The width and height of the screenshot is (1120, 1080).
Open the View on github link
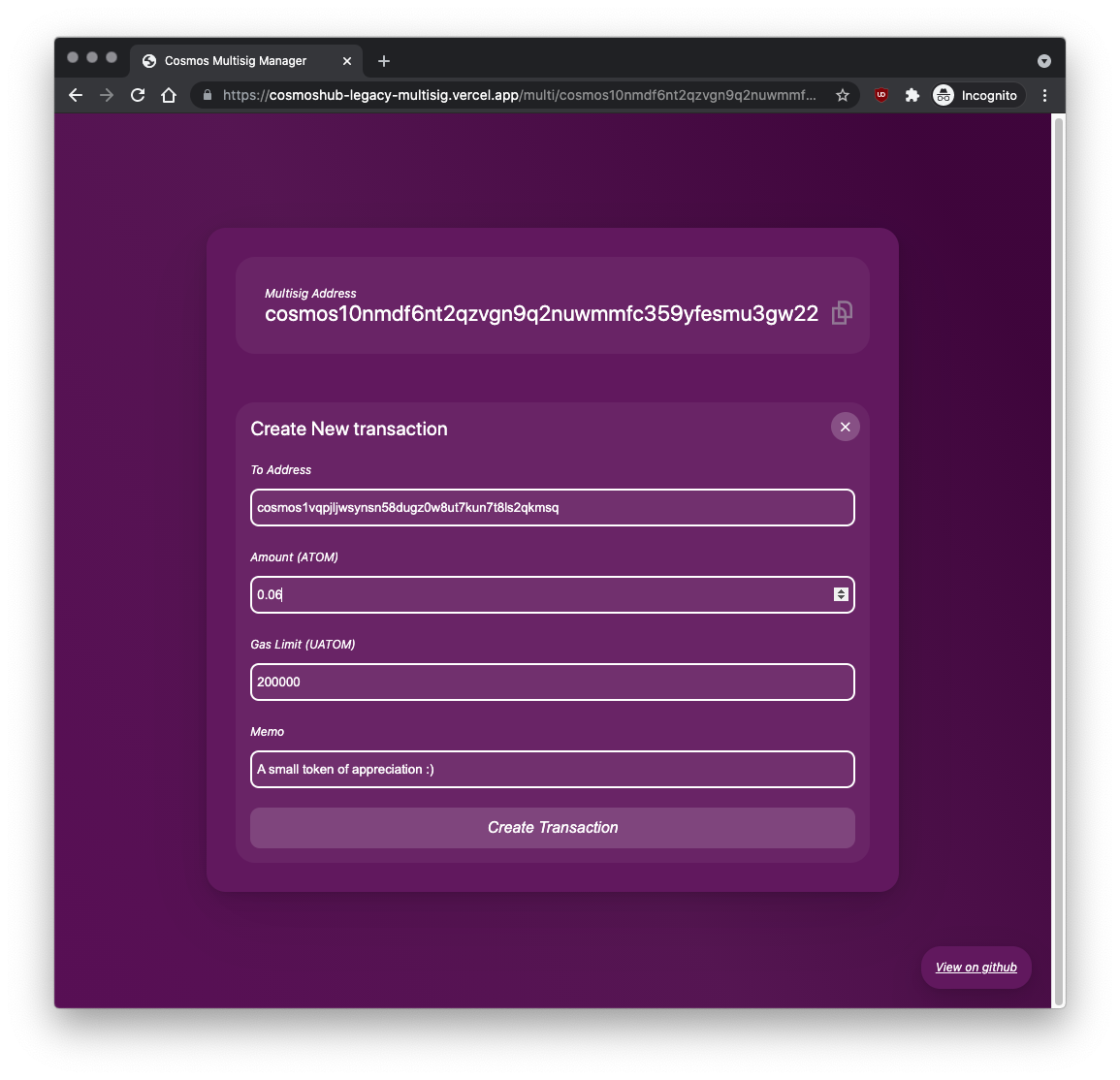click(x=976, y=968)
